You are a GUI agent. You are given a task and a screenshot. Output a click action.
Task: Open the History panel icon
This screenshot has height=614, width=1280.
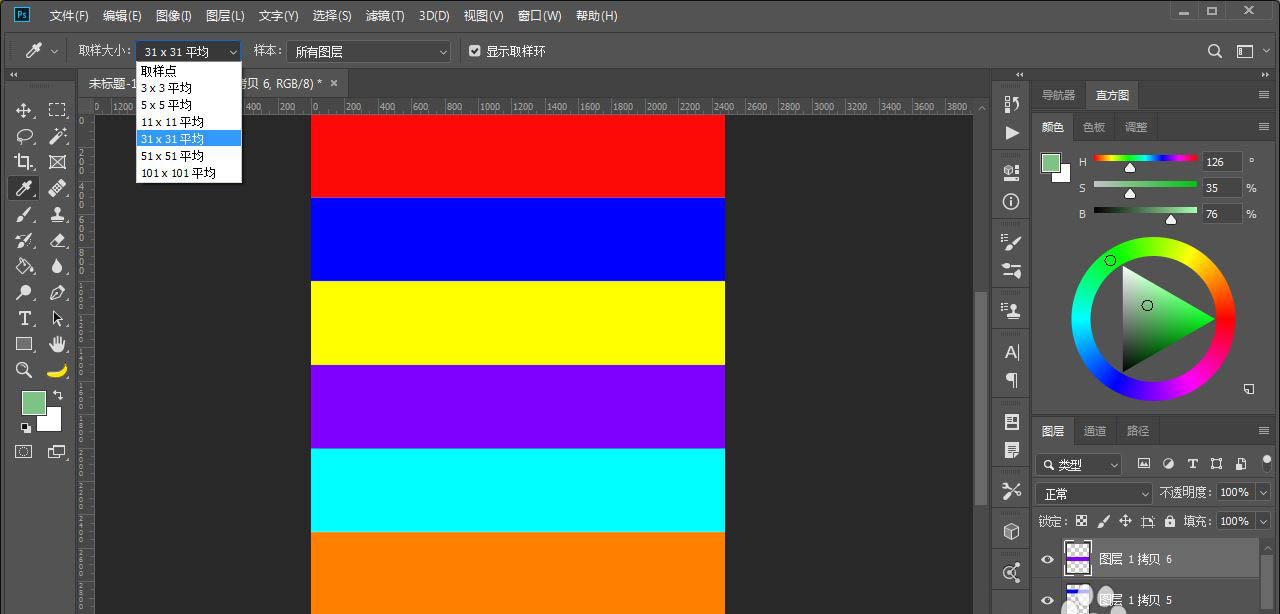coord(1011,104)
